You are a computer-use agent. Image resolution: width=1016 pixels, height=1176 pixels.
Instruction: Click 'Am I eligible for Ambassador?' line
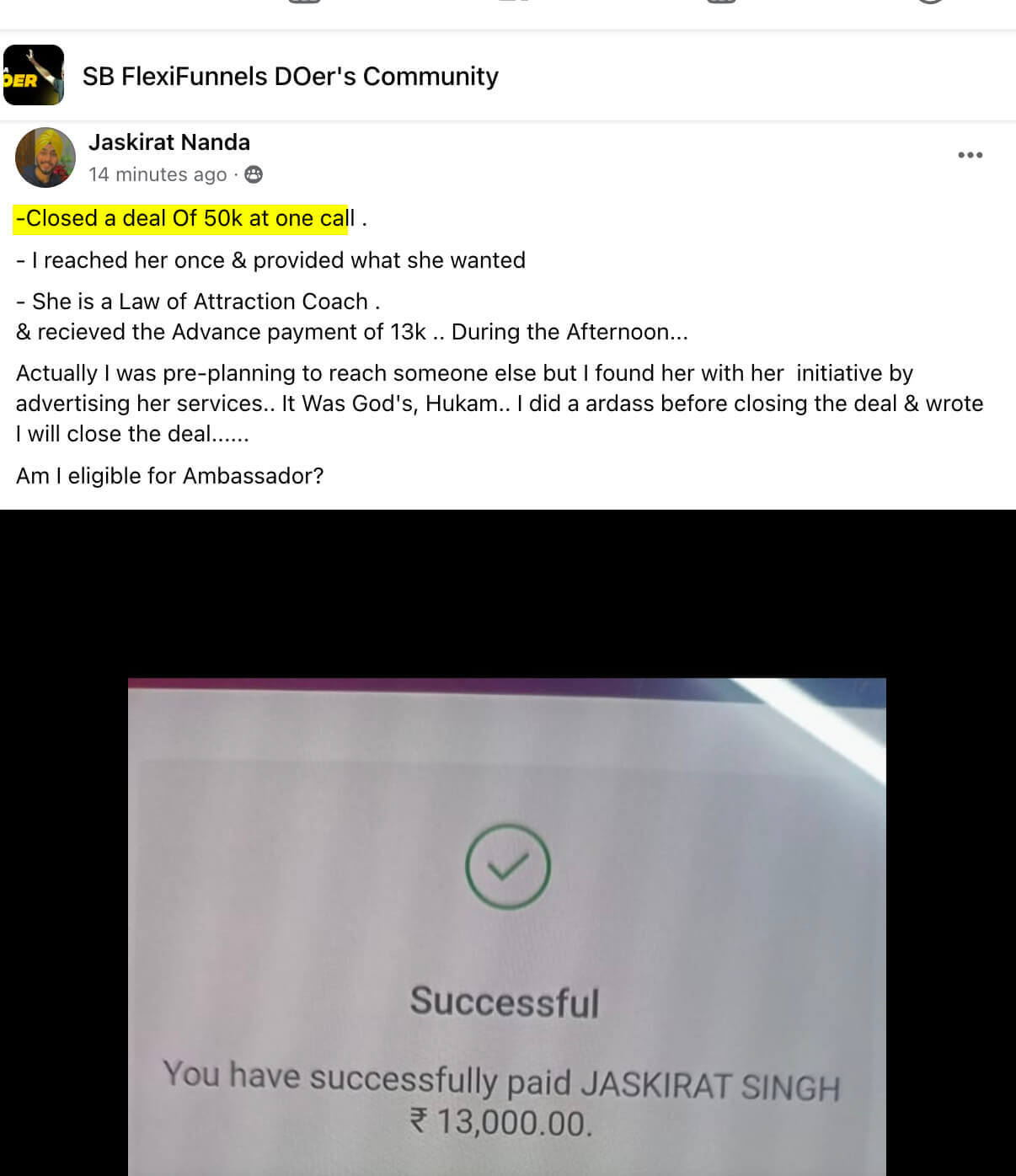point(170,476)
